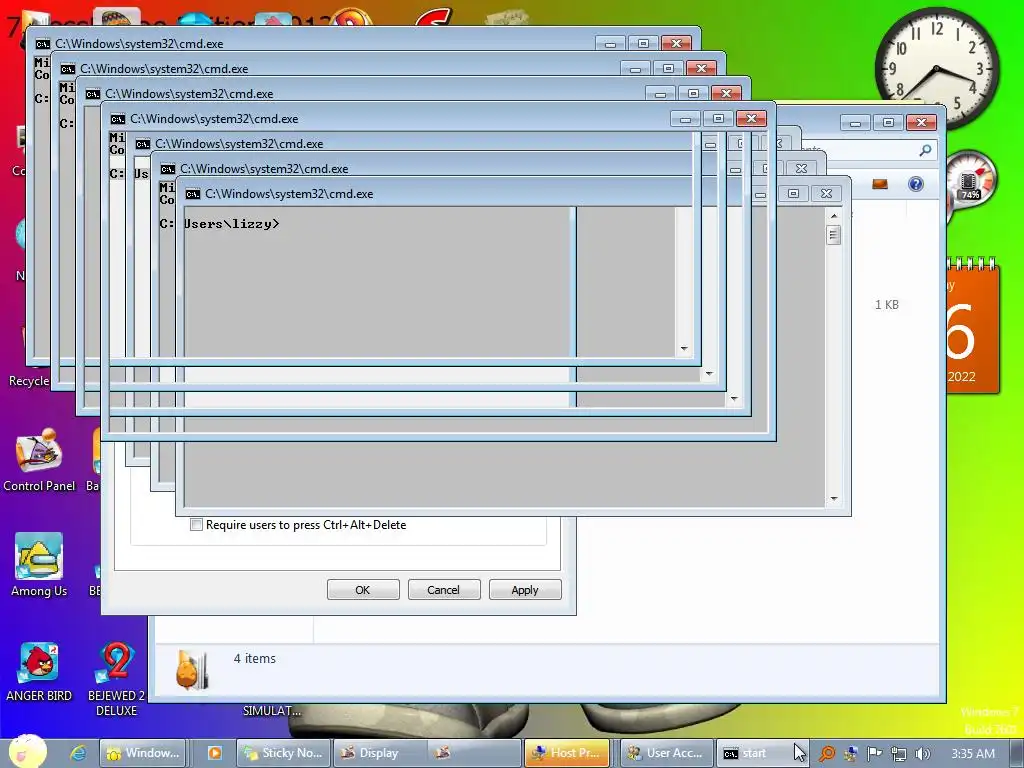Click the 3:35 AM taskbar clock
Viewport: 1024px width, 768px height.
(x=973, y=754)
